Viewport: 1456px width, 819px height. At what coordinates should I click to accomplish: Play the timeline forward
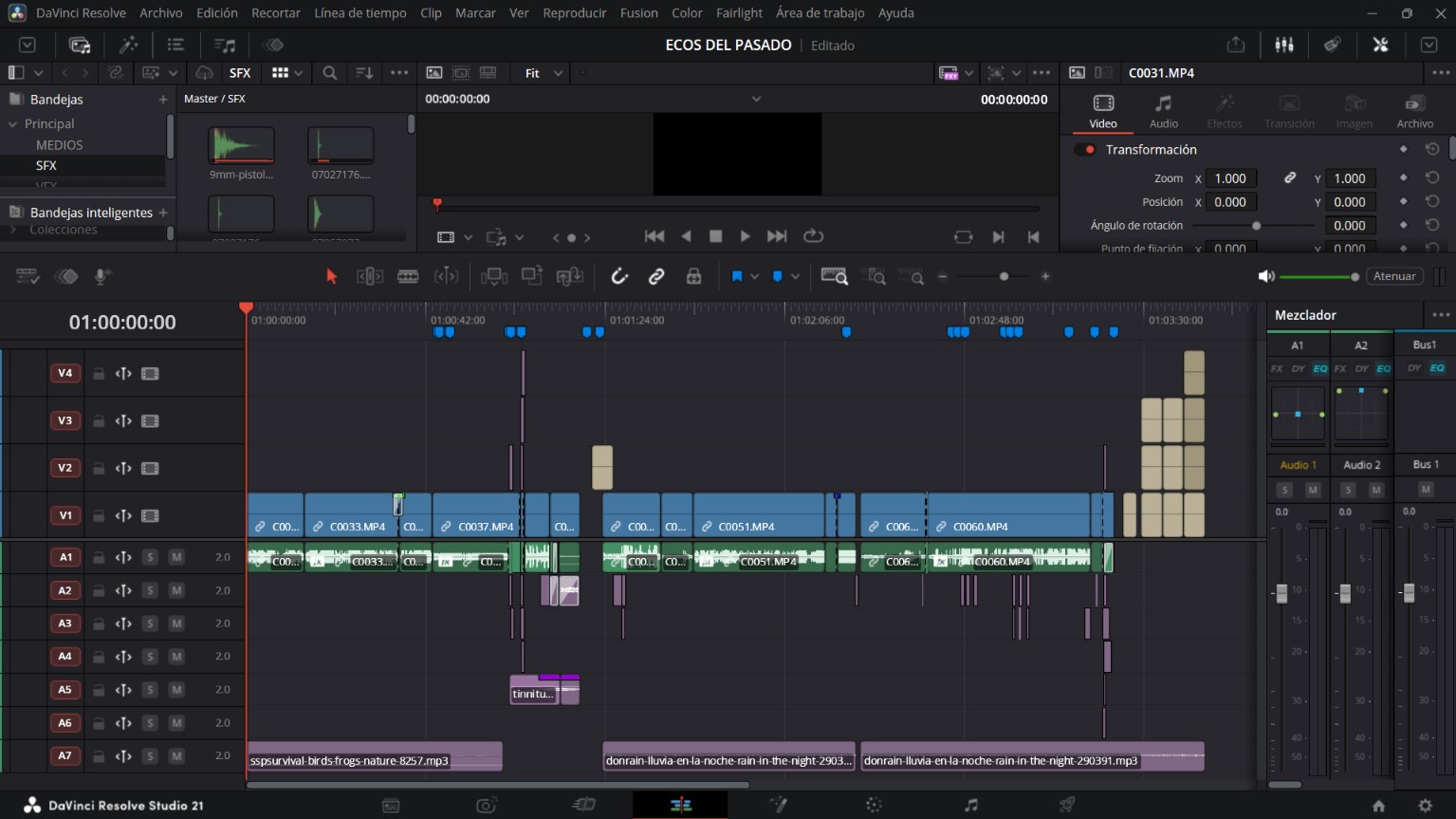coord(746,236)
